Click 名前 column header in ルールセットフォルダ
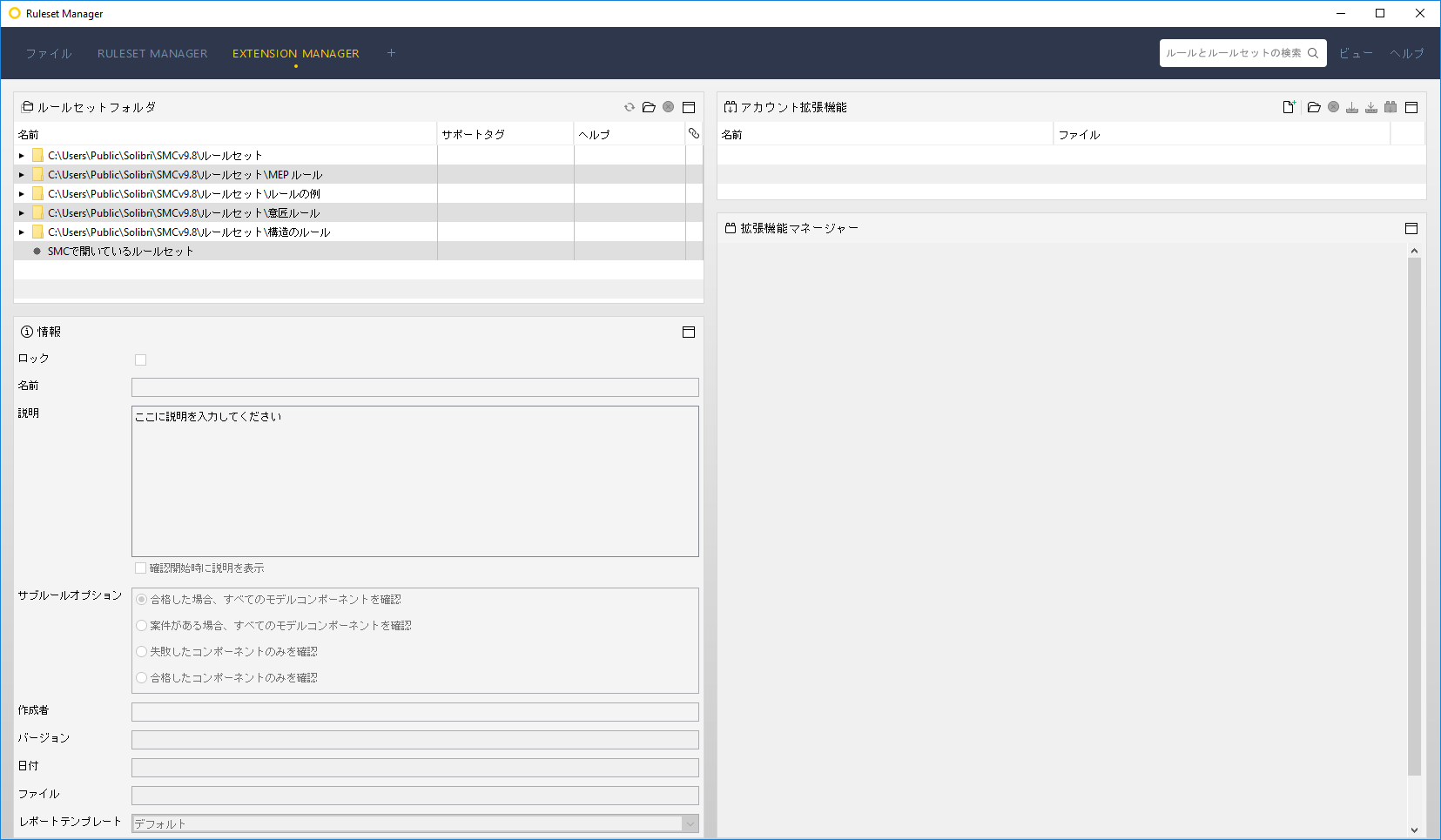The width and height of the screenshot is (1441, 840). coord(226,134)
